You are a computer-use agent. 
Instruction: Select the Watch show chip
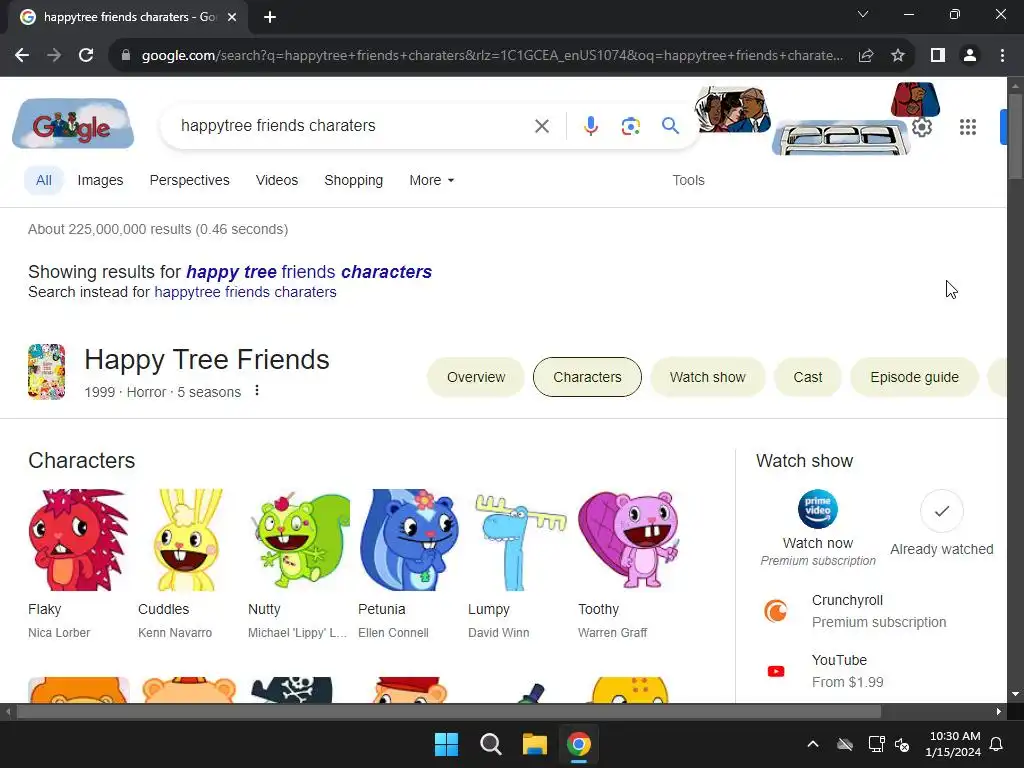point(707,377)
